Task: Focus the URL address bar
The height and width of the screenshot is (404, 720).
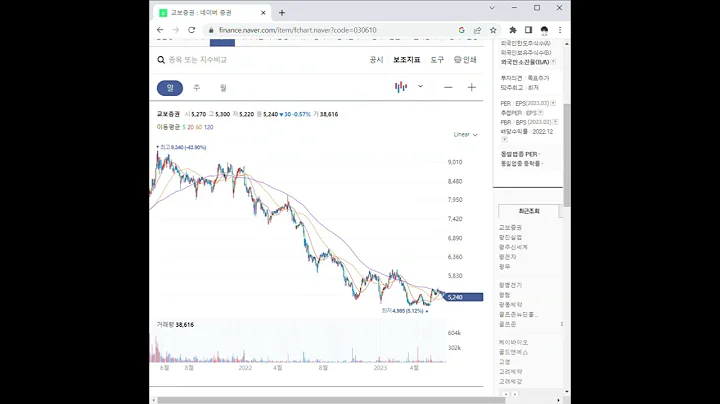Action: point(298,30)
